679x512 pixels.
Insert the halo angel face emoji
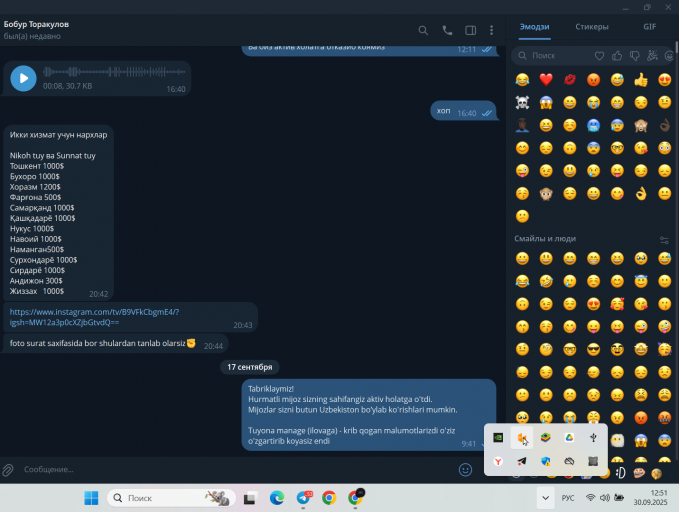pyautogui.click(x=641, y=282)
